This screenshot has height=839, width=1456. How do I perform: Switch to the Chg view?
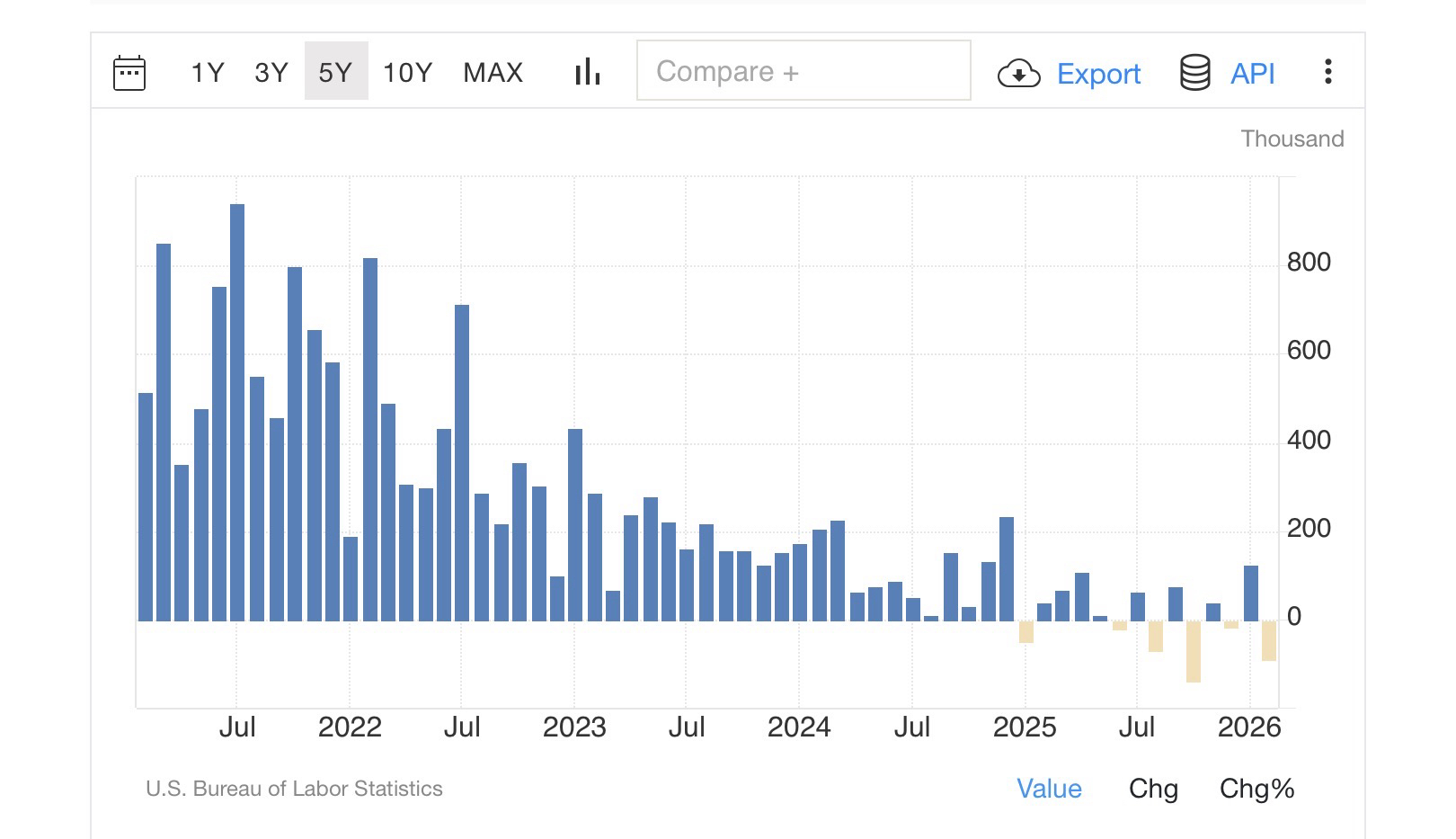[1153, 789]
